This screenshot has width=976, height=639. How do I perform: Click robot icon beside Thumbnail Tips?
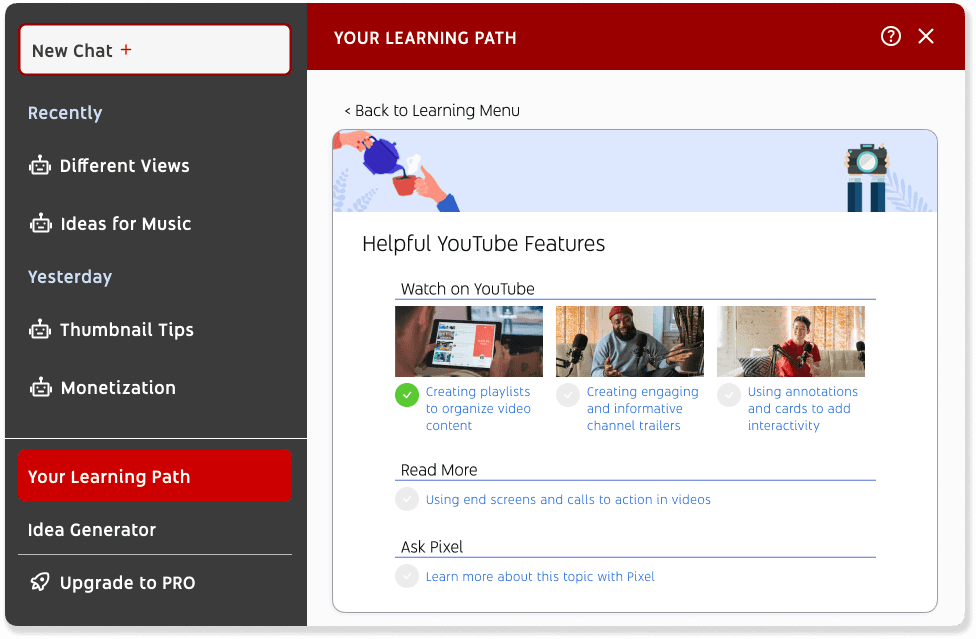40,329
